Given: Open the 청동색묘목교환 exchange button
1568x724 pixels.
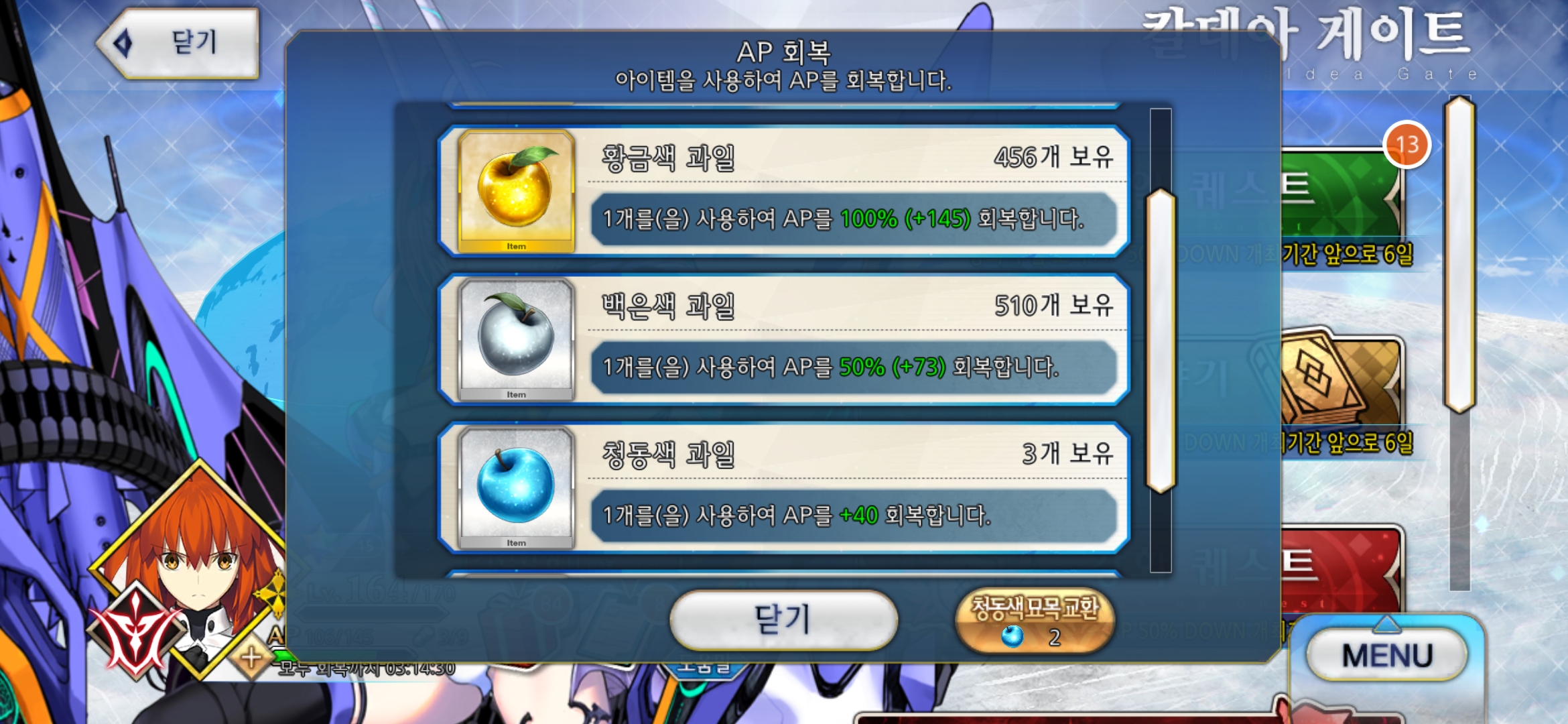Looking at the screenshot, I should coord(1035,621).
